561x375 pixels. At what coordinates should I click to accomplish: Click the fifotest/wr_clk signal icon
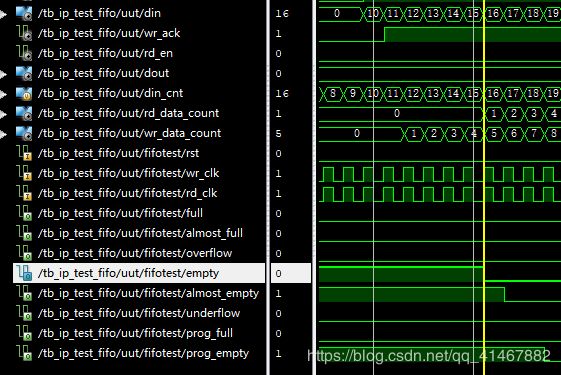(25, 173)
